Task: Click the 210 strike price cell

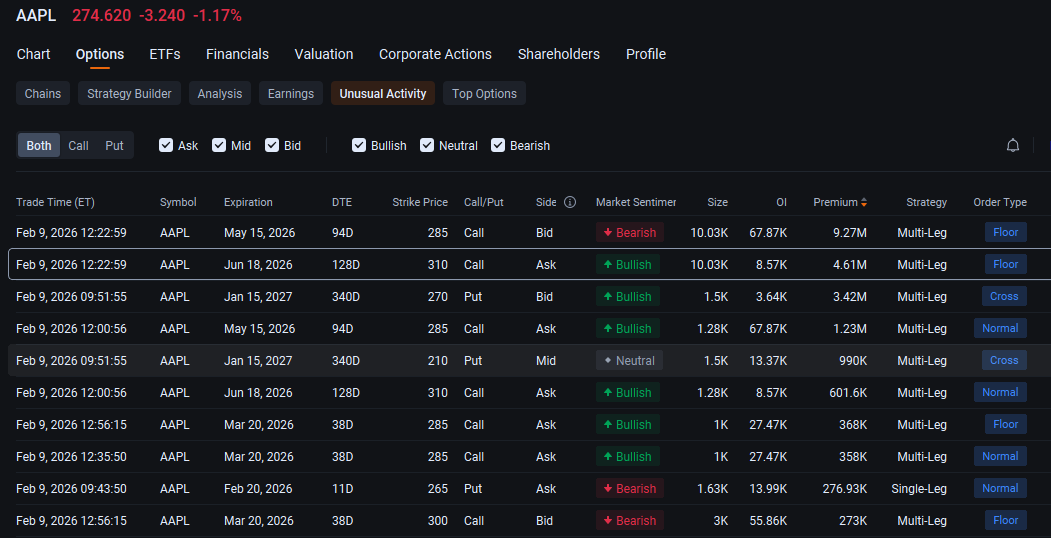Action: (438, 360)
